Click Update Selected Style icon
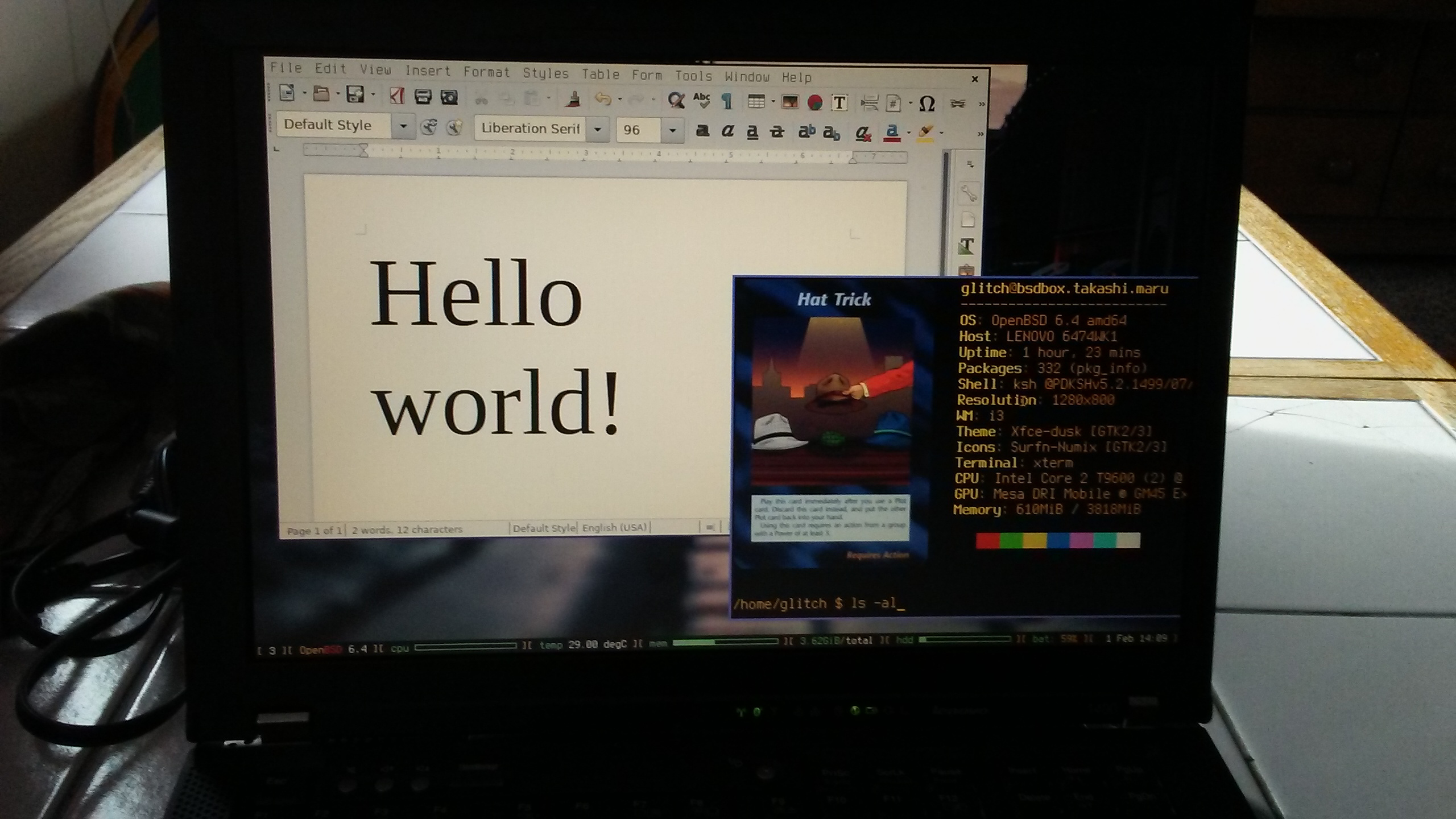1456x819 pixels. click(429, 127)
